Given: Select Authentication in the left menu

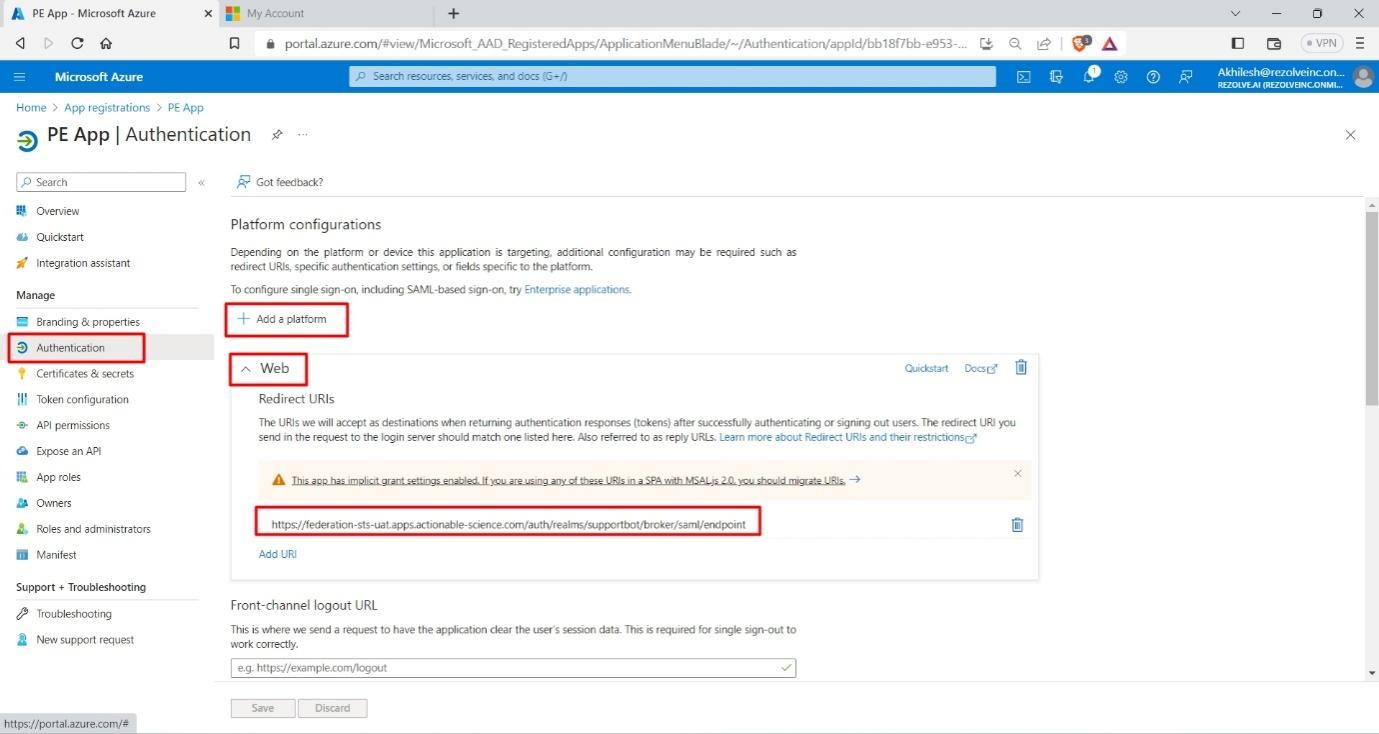Looking at the screenshot, I should (70, 348).
